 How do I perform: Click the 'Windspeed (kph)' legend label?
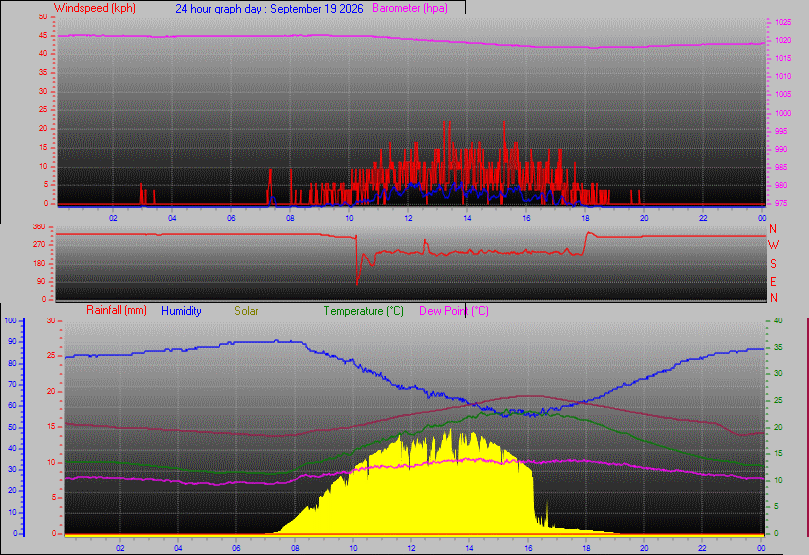click(x=94, y=8)
